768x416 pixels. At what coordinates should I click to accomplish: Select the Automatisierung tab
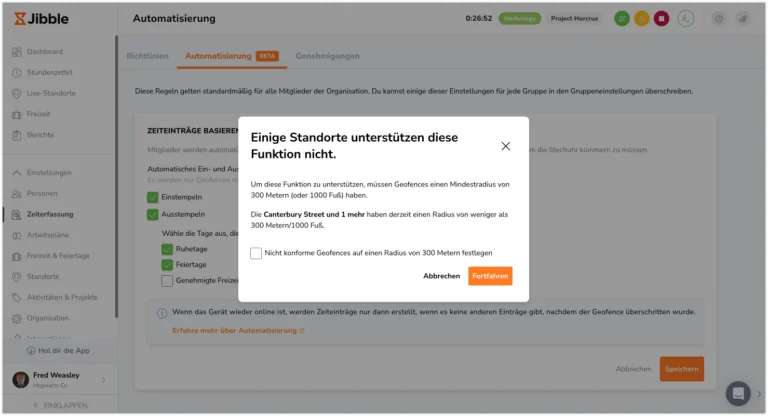pyautogui.click(x=232, y=56)
